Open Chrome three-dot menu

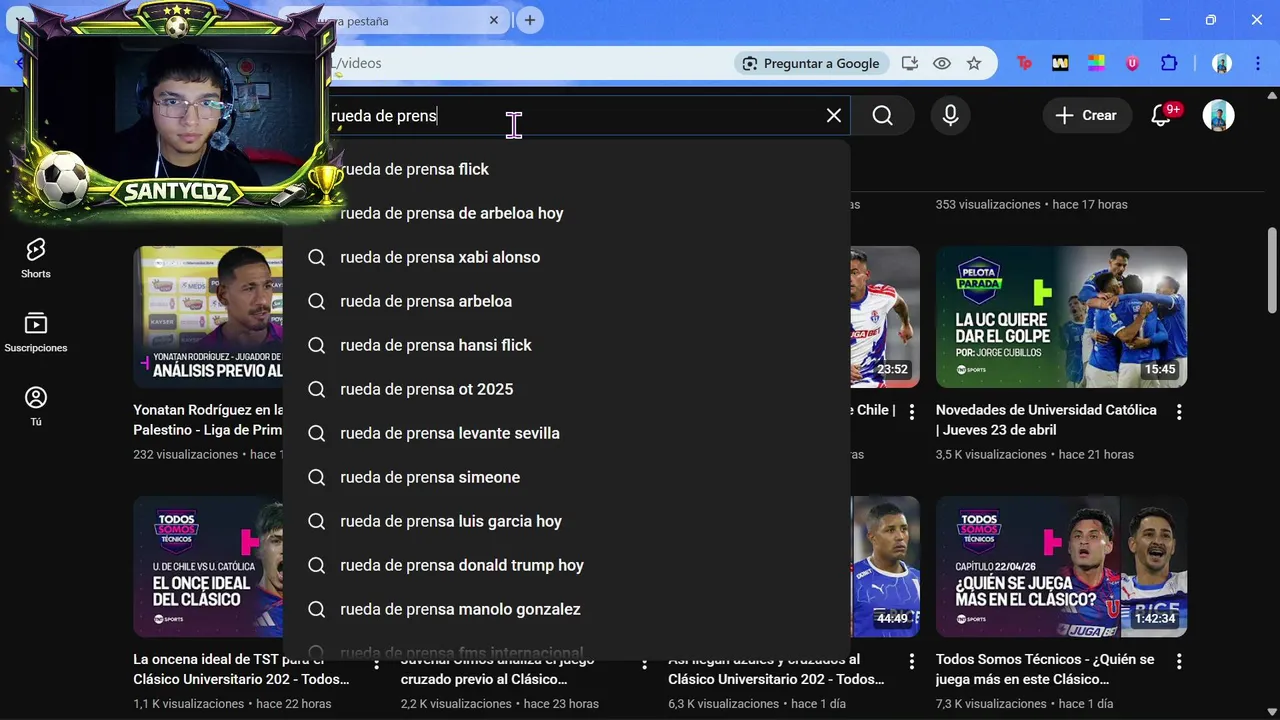click(x=1256, y=63)
